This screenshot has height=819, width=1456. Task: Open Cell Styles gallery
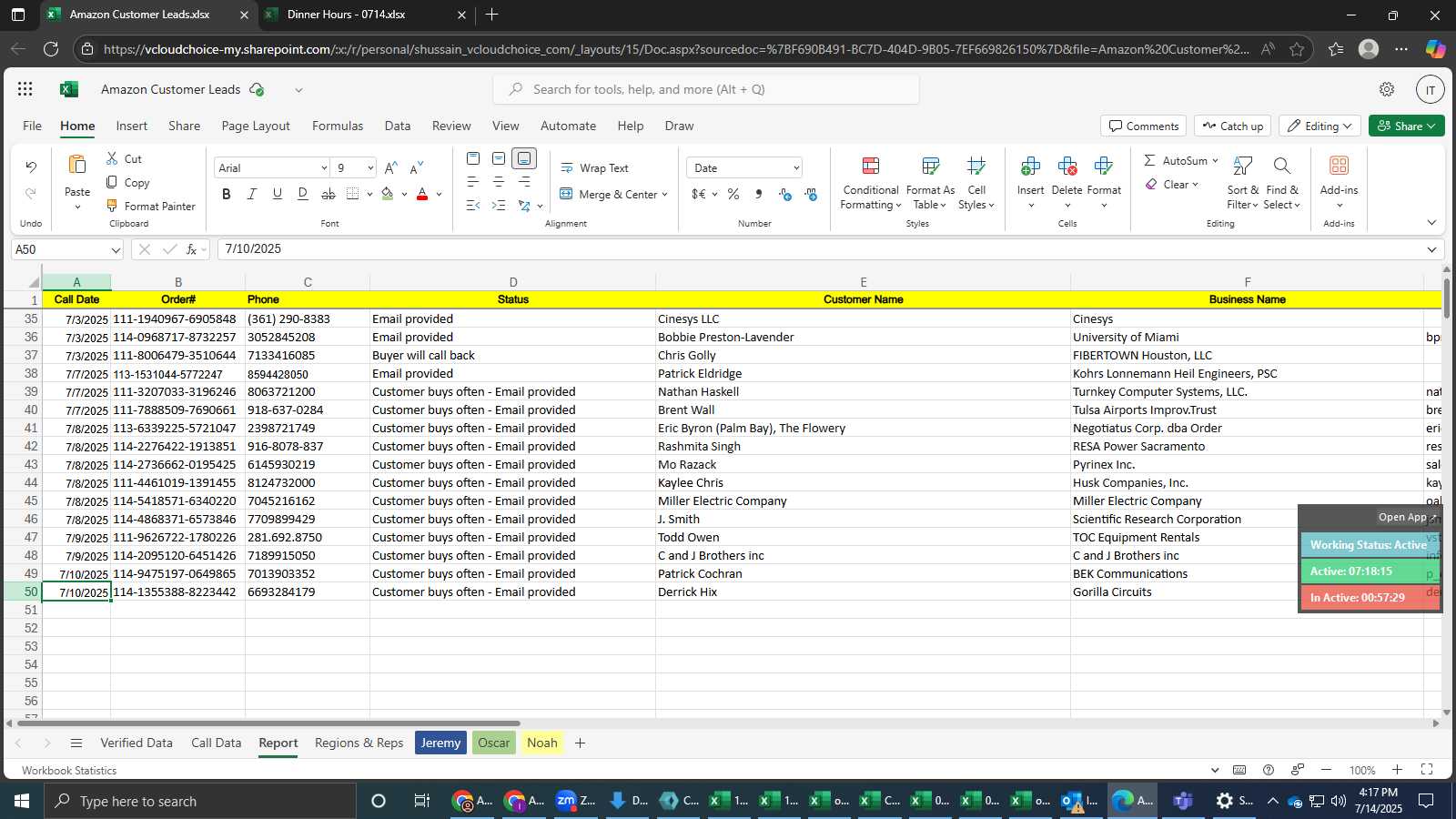tap(976, 182)
